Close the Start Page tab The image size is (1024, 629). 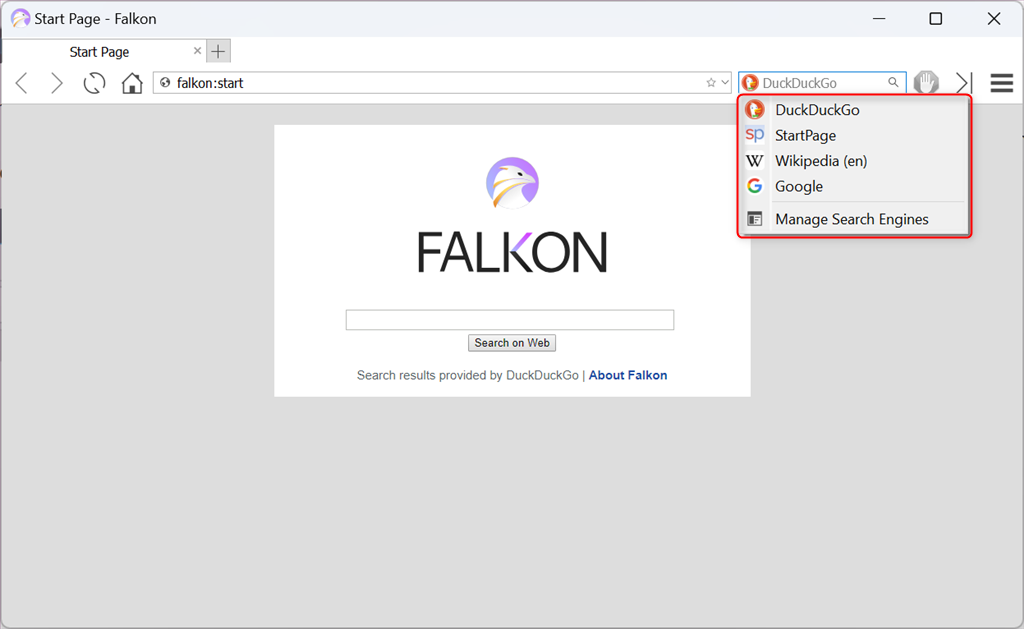tap(197, 51)
